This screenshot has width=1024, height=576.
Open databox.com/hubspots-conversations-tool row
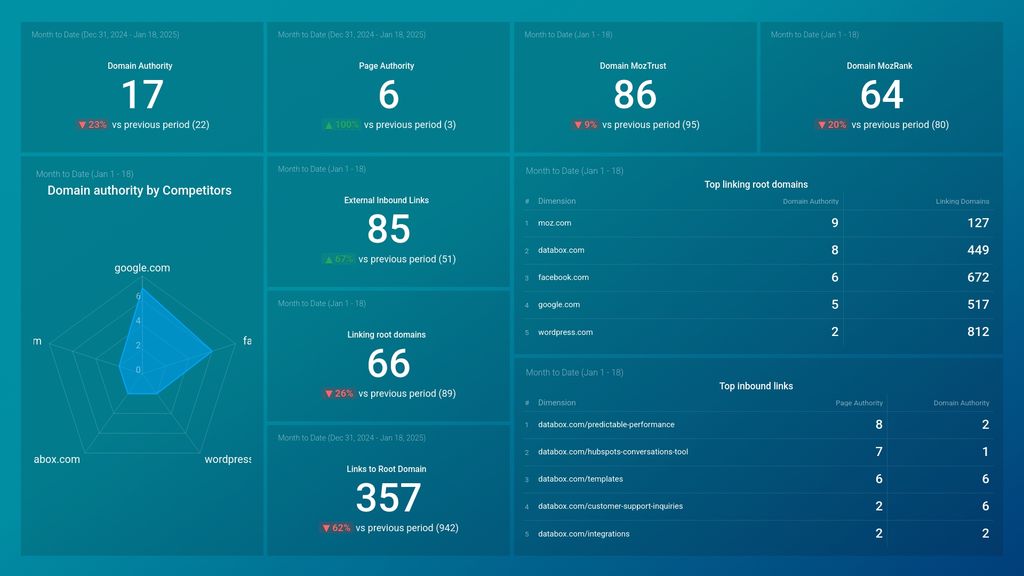(x=758, y=452)
